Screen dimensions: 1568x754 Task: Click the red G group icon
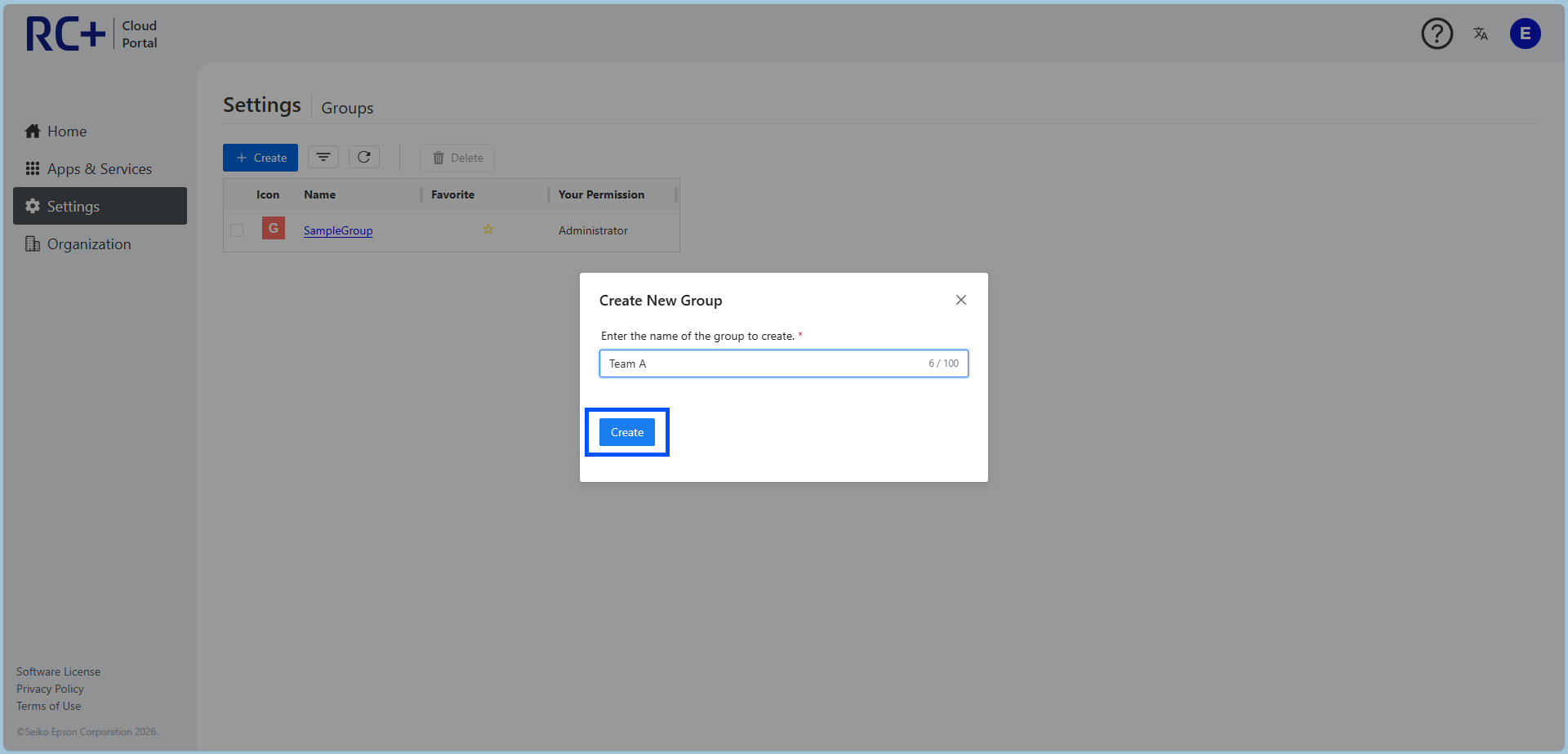coord(274,228)
